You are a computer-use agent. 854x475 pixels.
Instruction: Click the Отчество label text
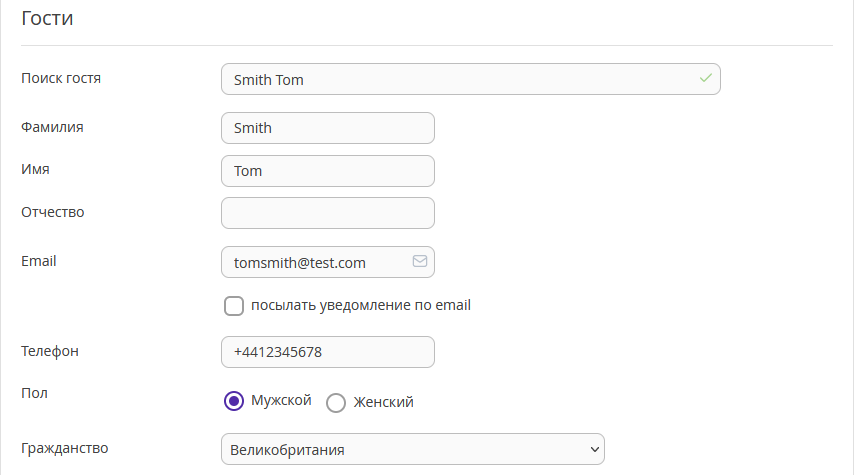[x=53, y=212]
